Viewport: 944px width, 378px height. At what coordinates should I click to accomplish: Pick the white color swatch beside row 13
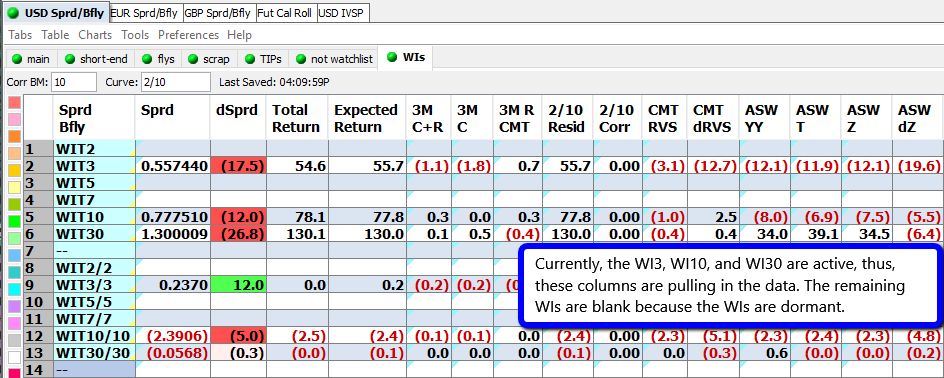pyautogui.click(x=14, y=357)
